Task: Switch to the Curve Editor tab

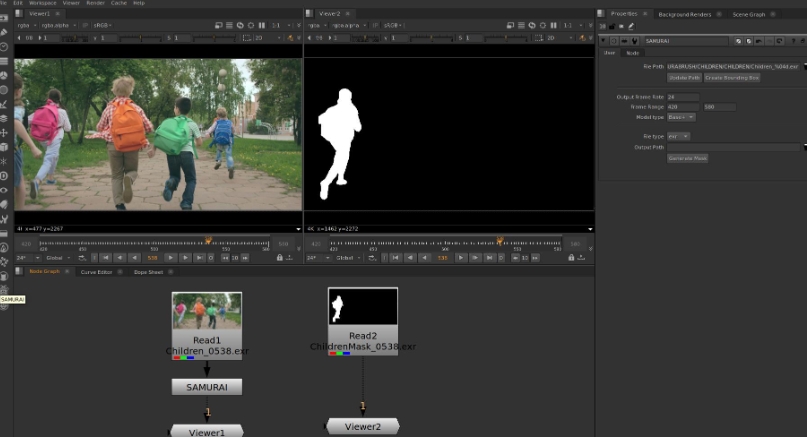Action: (96, 272)
